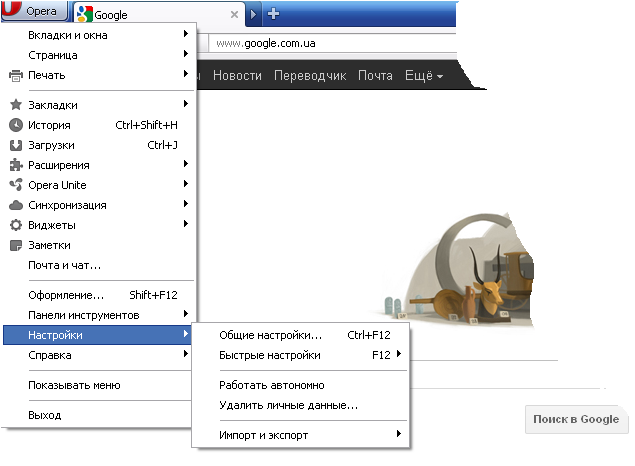Open the Справка submenu

[98, 355]
